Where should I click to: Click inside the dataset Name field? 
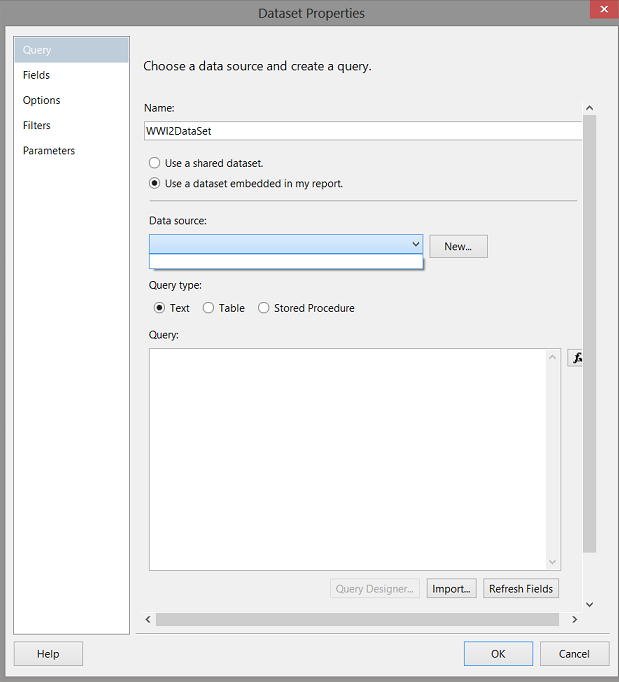coord(360,131)
